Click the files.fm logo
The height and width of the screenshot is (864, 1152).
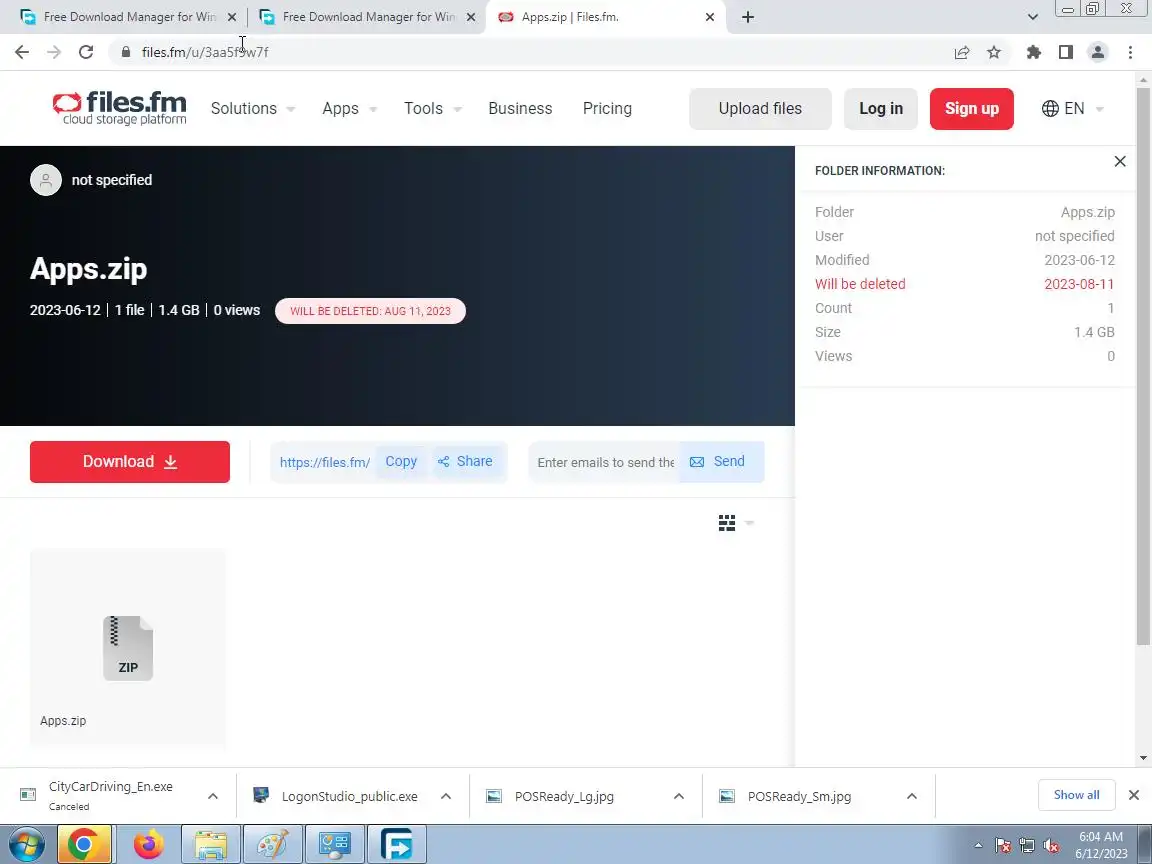[119, 108]
